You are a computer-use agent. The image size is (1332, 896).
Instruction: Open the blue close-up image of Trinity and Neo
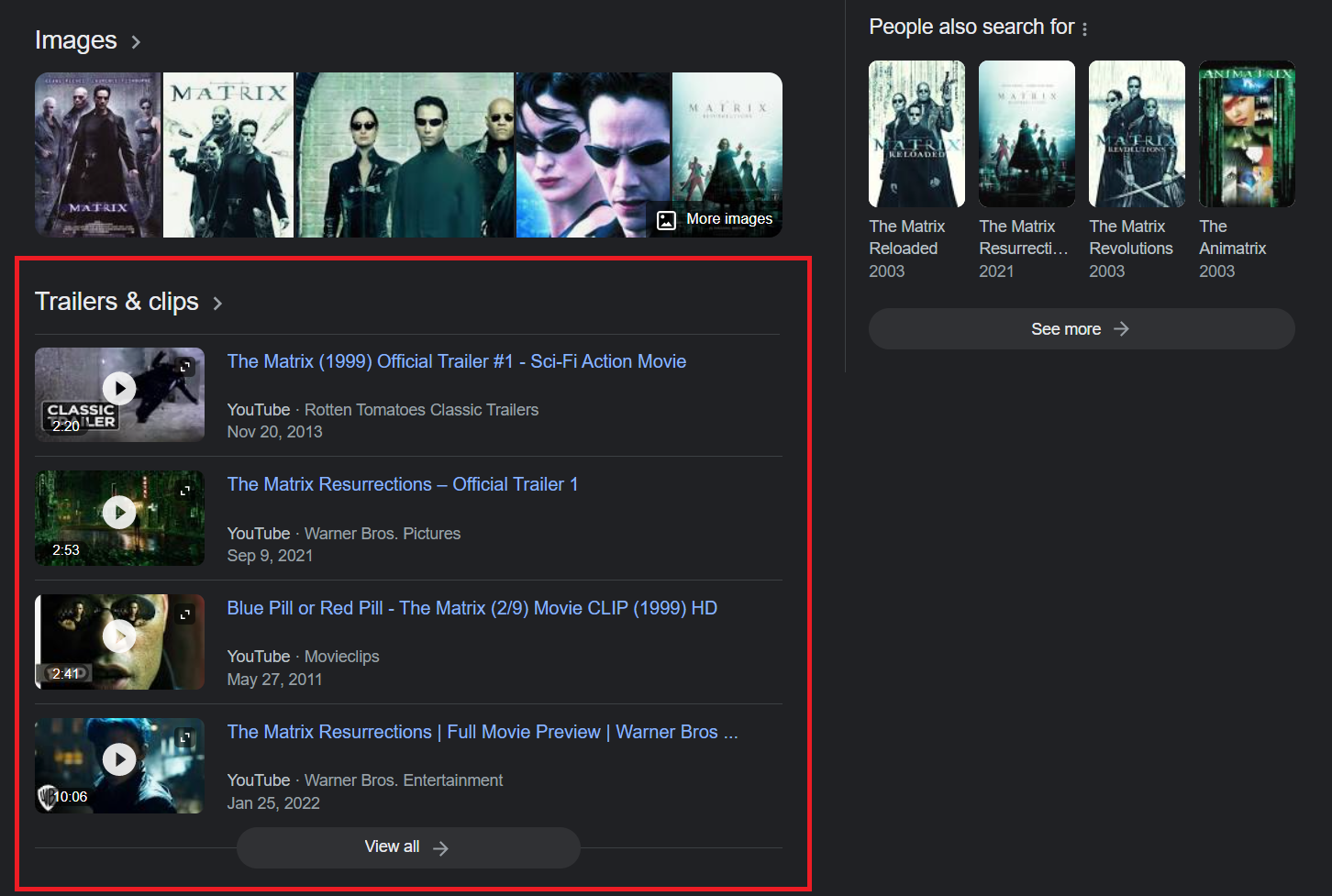point(594,155)
